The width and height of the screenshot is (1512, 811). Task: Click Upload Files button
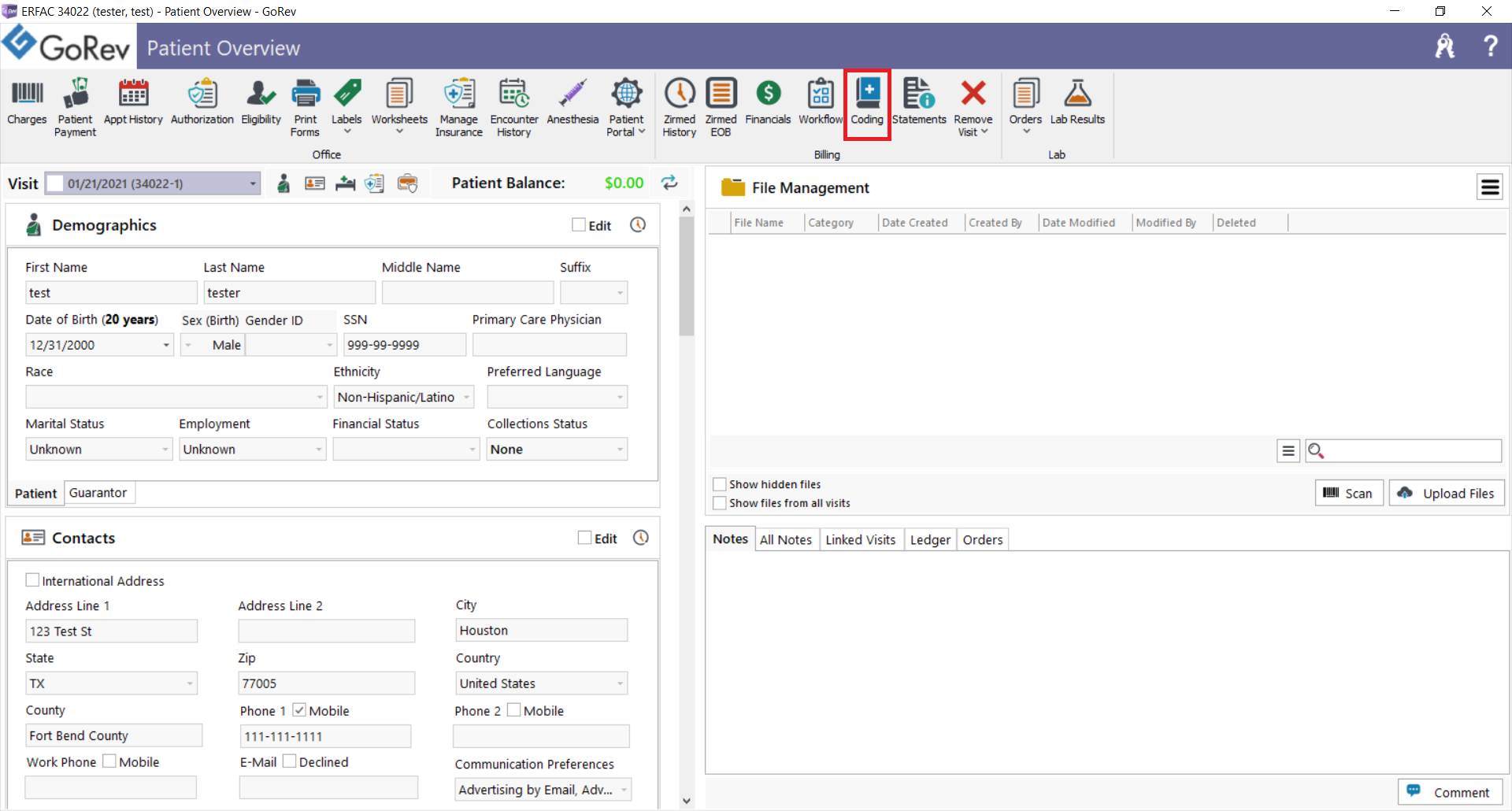tap(1447, 493)
